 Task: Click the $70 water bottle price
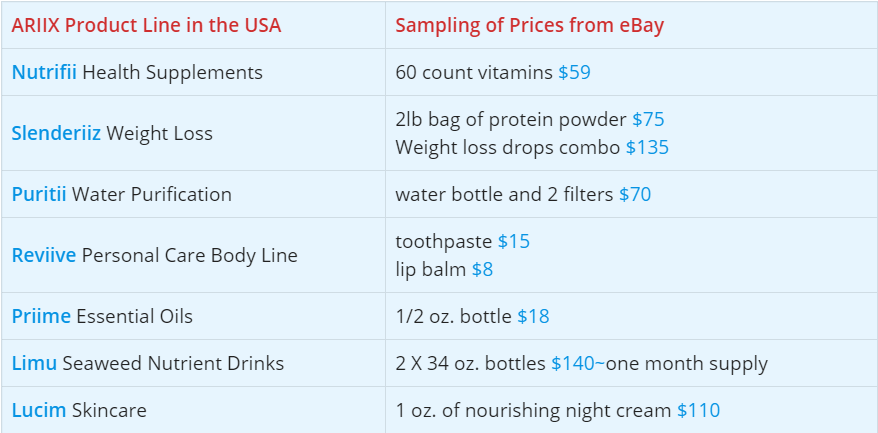click(635, 194)
